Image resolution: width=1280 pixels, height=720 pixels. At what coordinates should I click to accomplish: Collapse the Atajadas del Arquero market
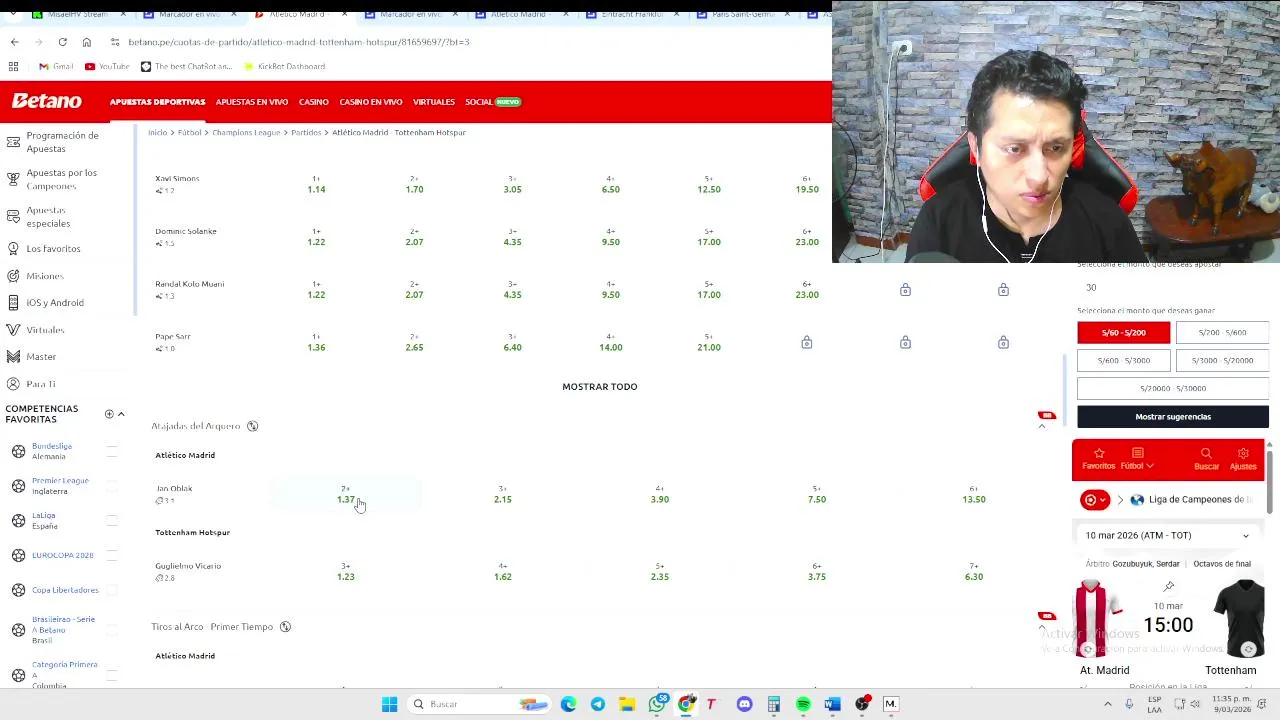tap(1041, 426)
